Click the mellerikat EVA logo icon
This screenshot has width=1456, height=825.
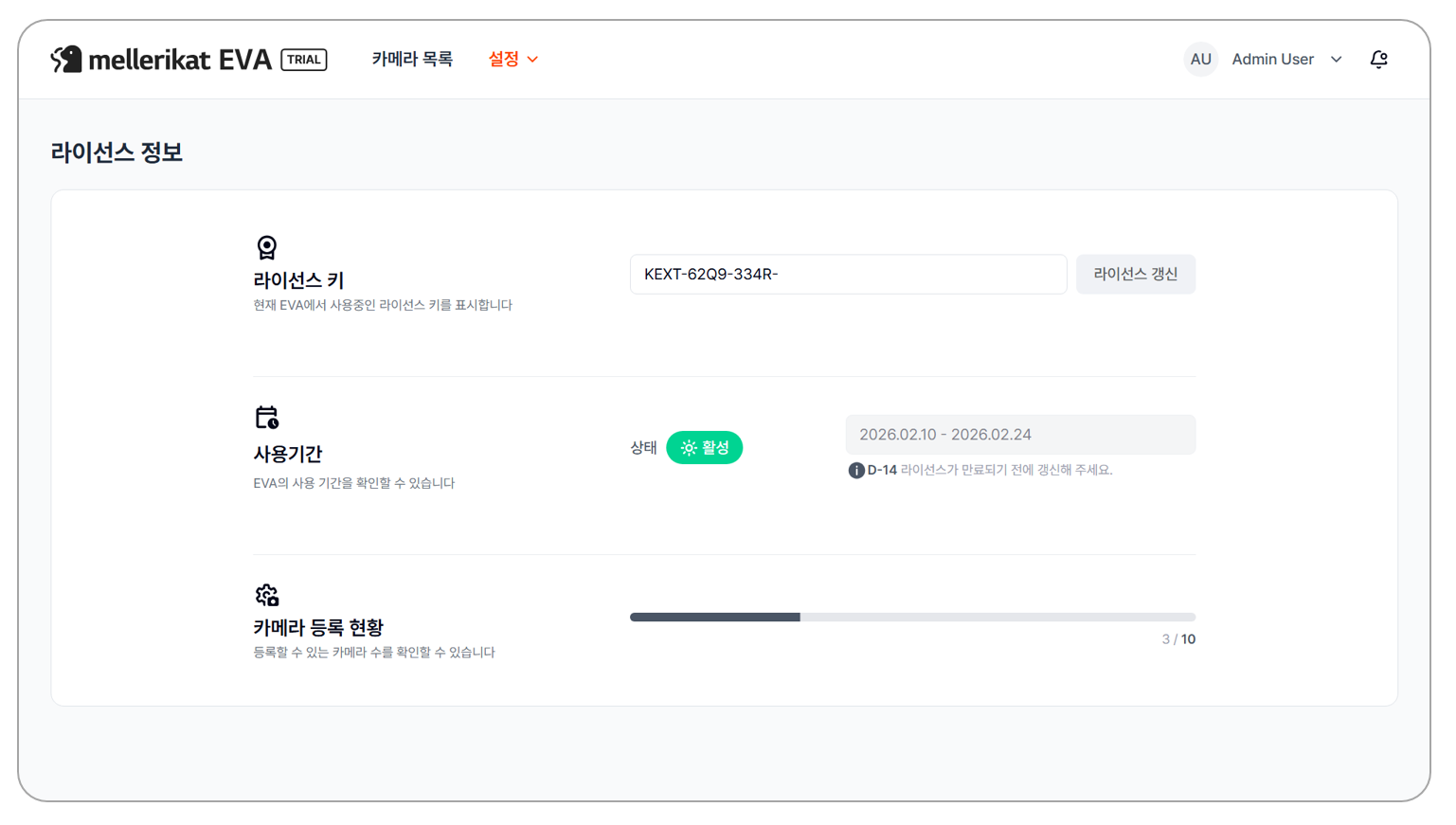pyautogui.click(x=66, y=59)
